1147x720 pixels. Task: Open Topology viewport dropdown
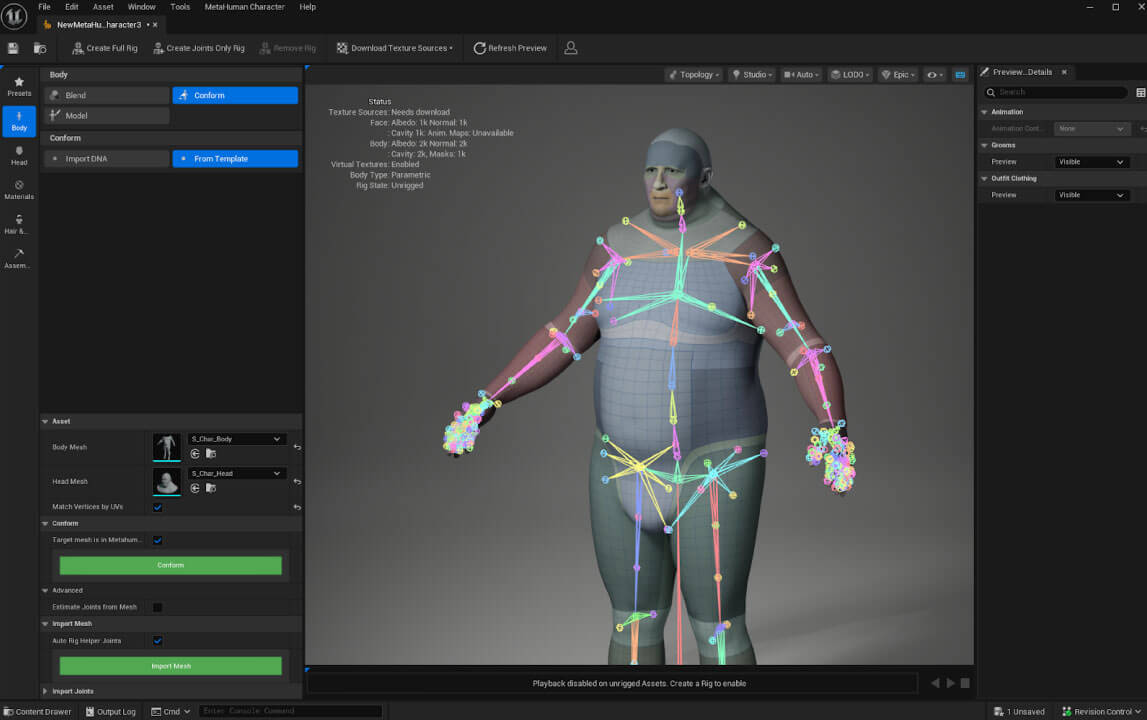pyautogui.click(x=694, y=75)
